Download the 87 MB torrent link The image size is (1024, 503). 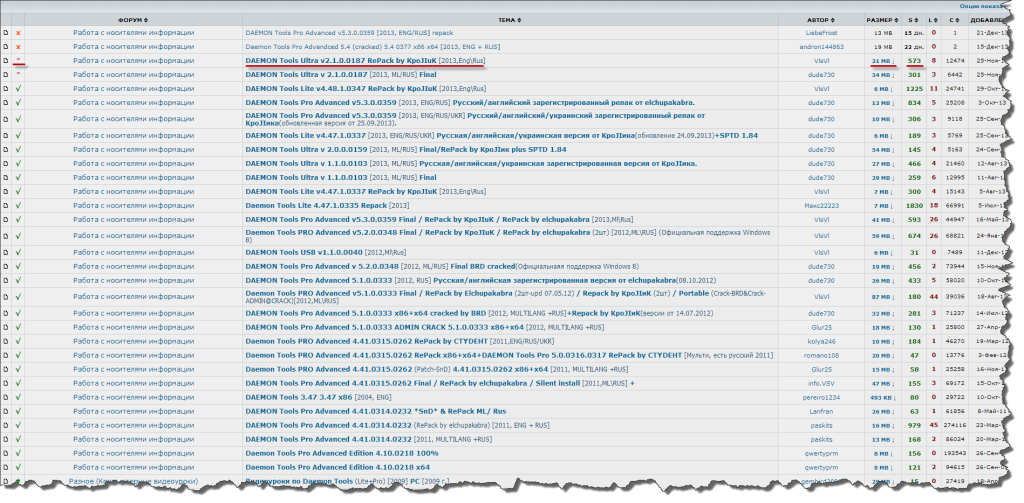882,297
